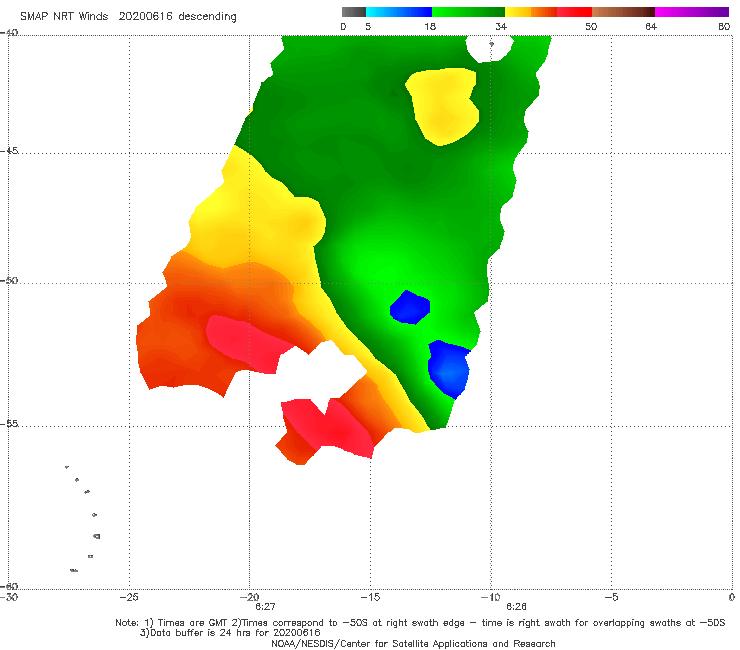
Task: Click the isolated yellow wind patch in the upper swath
Action: point(443,107)
